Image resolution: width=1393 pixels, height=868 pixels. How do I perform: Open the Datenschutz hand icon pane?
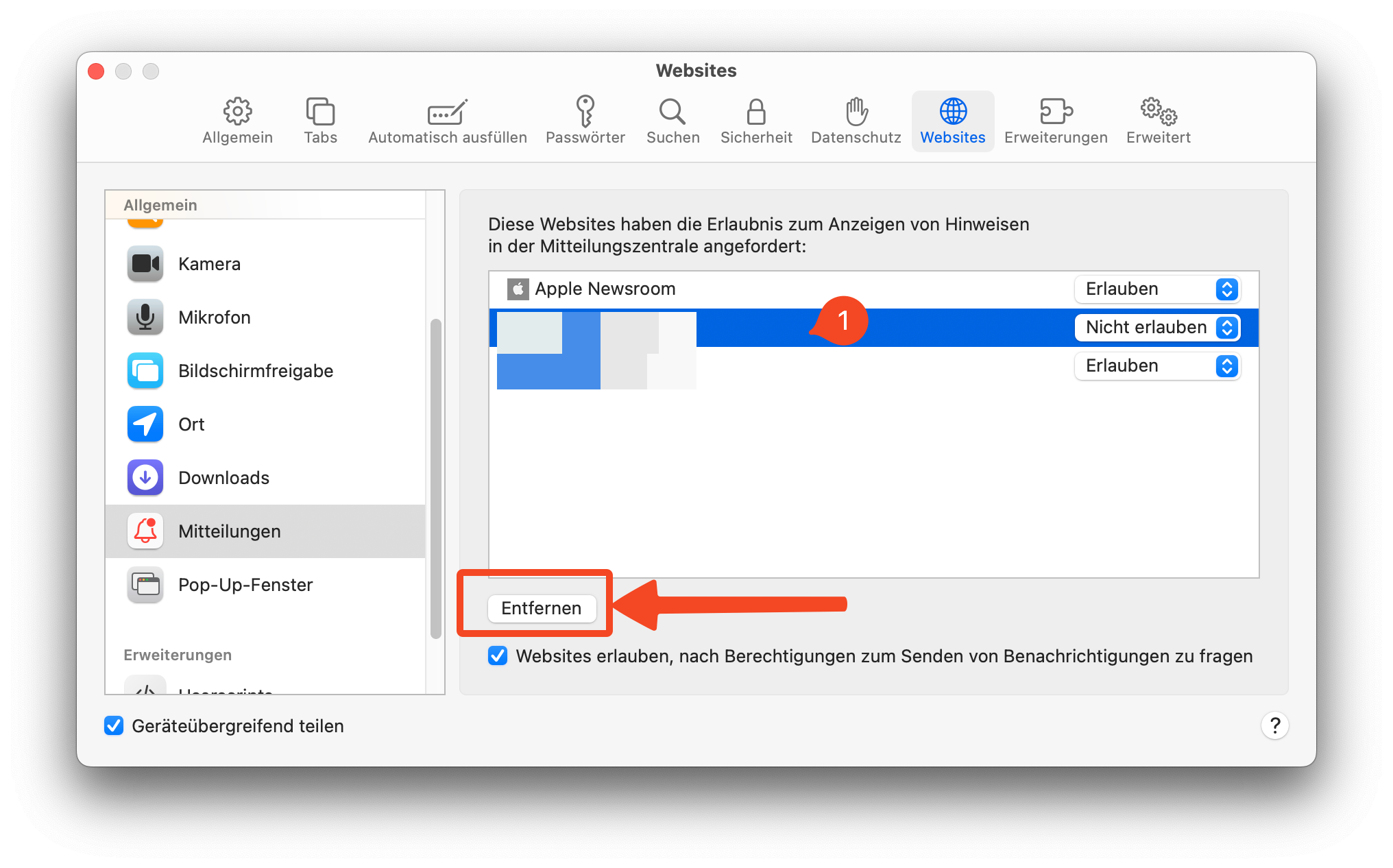tap(856, 120)
